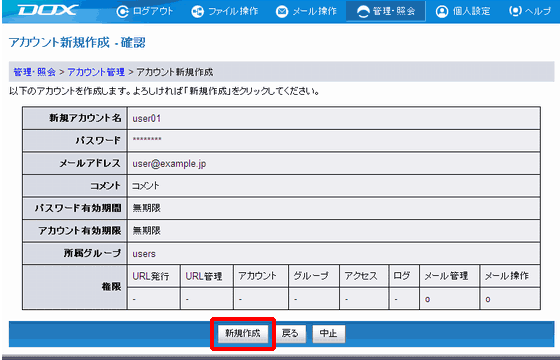The width and height of the screenshot is (560, 360).
Task: Click the 無期限 value for アカウント有効期限
Action: 146,231
